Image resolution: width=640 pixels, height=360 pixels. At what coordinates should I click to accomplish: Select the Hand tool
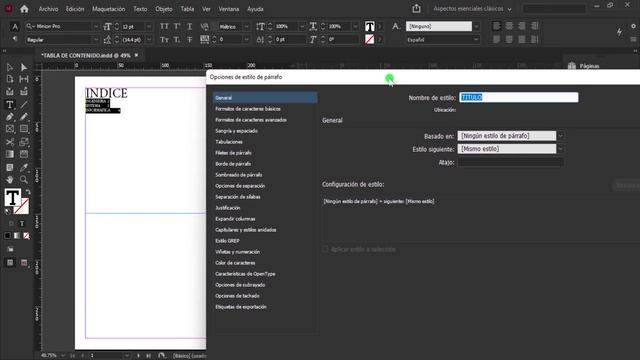point(10,180)
